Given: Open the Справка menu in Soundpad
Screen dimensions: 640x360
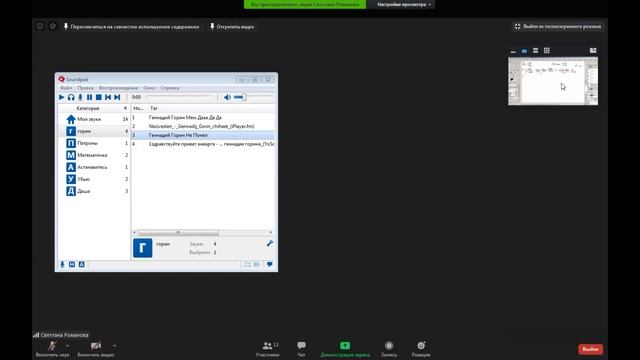Looking at the screenshot, I should click(170, 88).
